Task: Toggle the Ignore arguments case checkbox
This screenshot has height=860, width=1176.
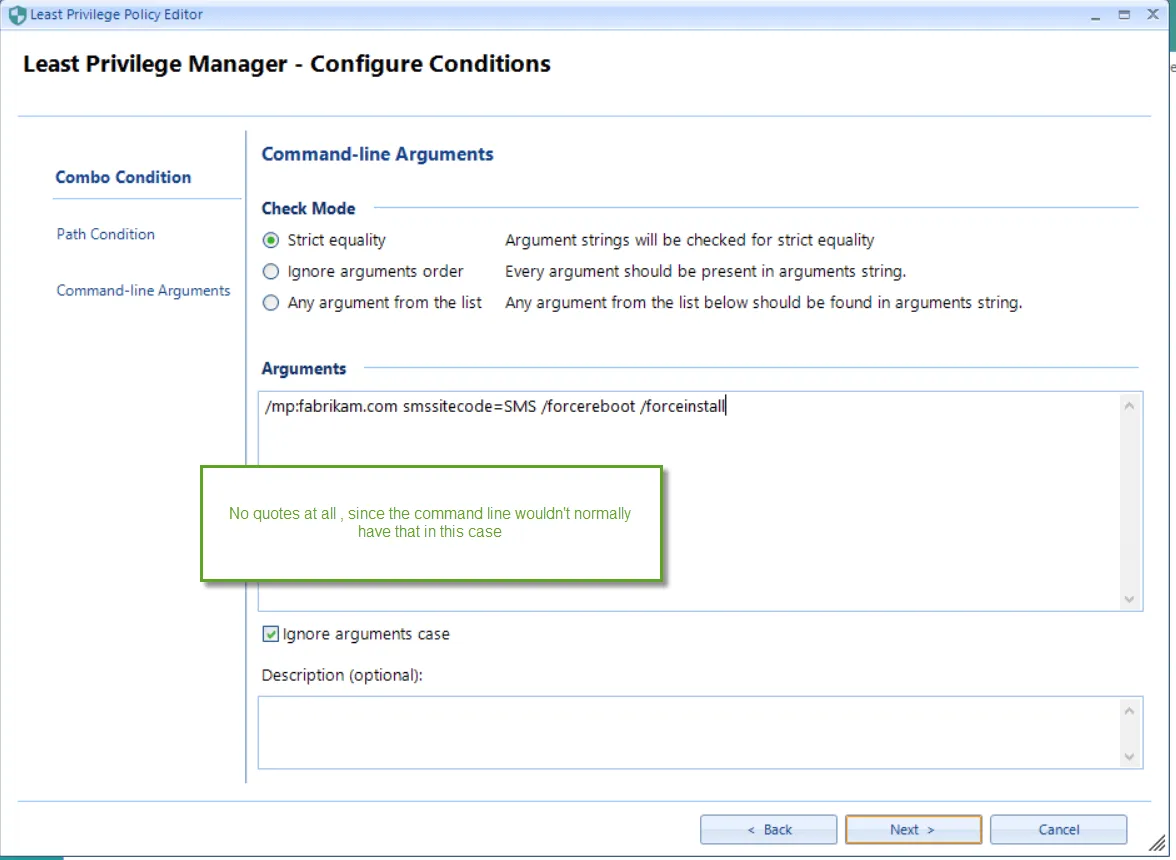Action: click(x=271, y=634)
